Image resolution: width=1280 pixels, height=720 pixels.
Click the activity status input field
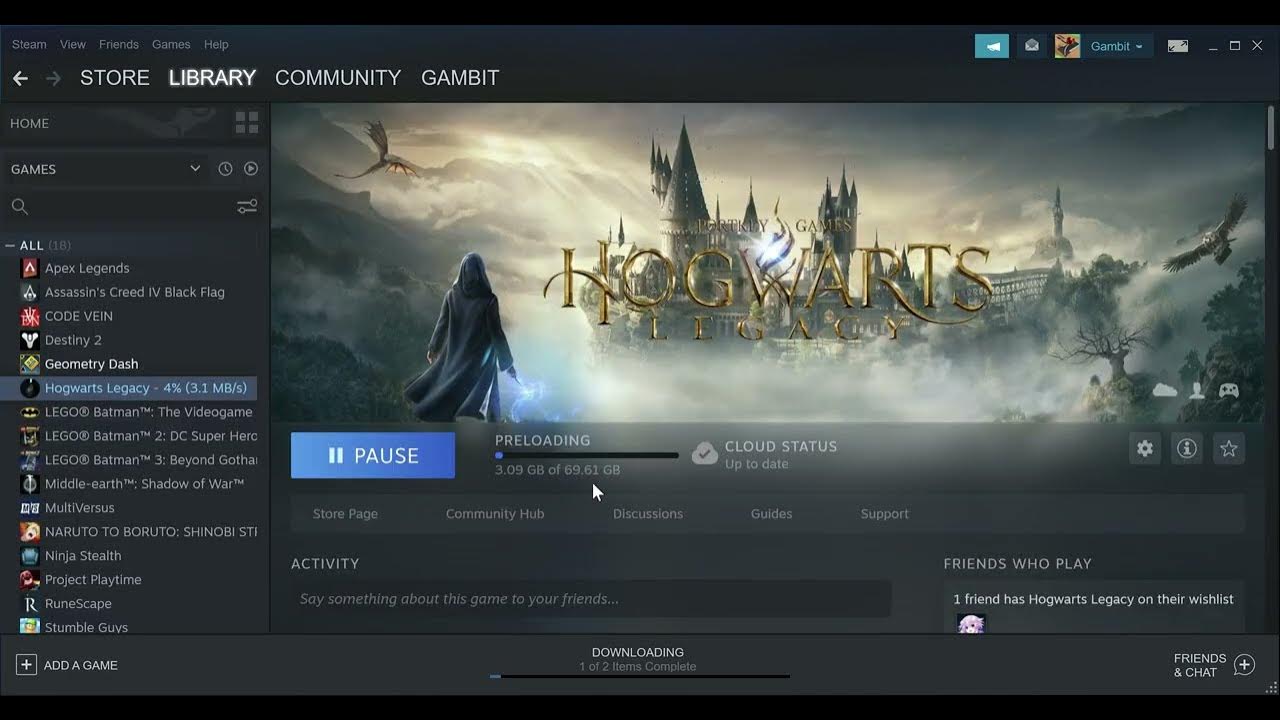[x=591, y=599]
